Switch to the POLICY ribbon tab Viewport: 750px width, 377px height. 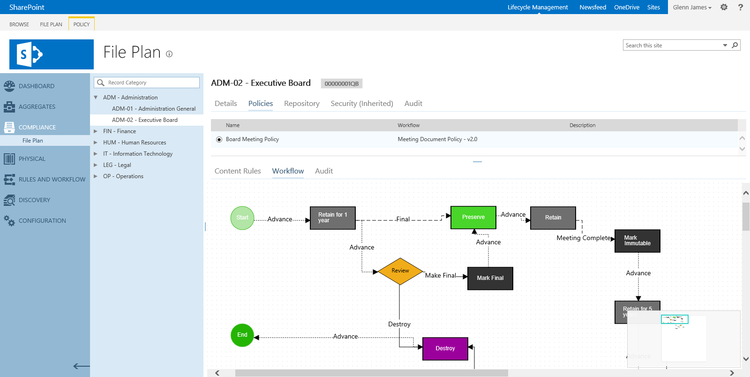pos(81,24)
